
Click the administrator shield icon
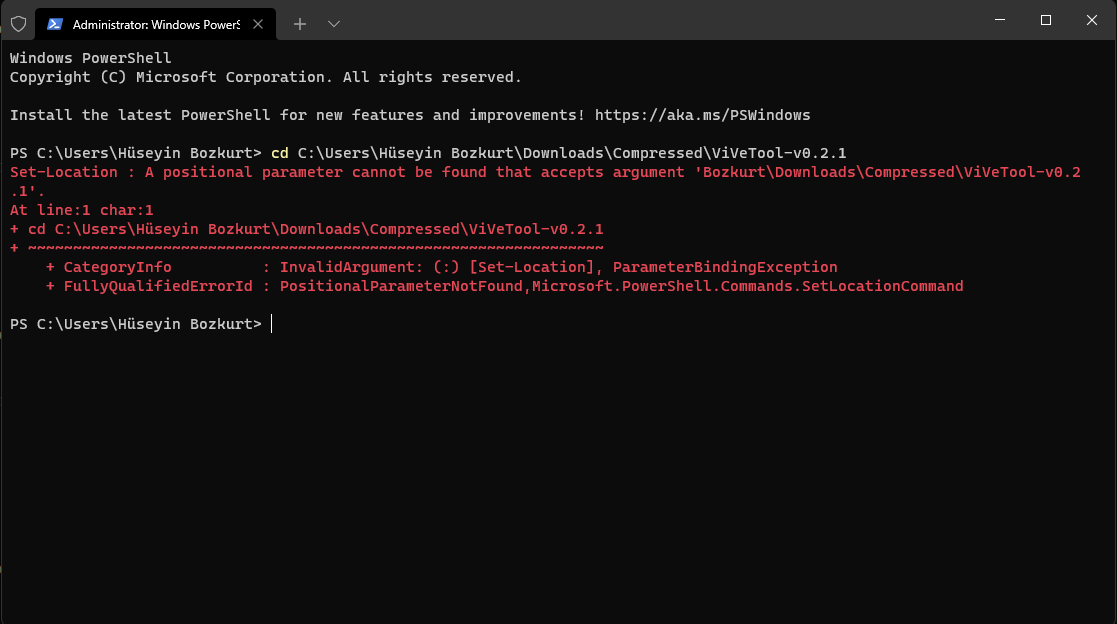(18, 23)
